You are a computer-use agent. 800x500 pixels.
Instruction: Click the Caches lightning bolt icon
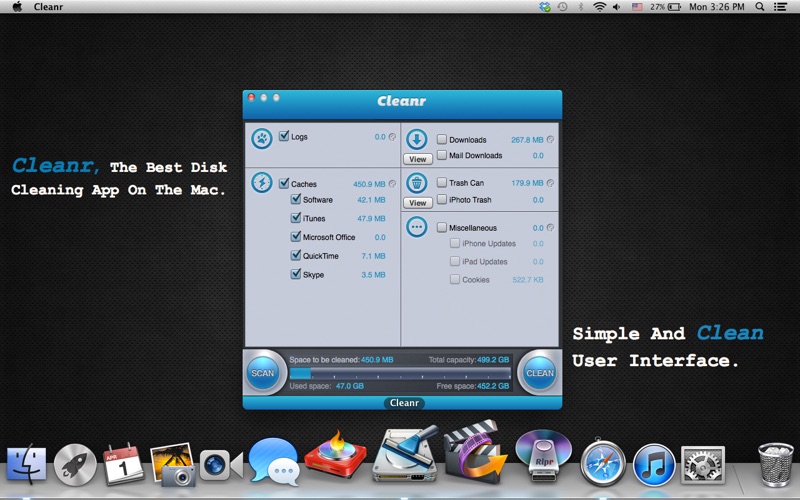262,182
